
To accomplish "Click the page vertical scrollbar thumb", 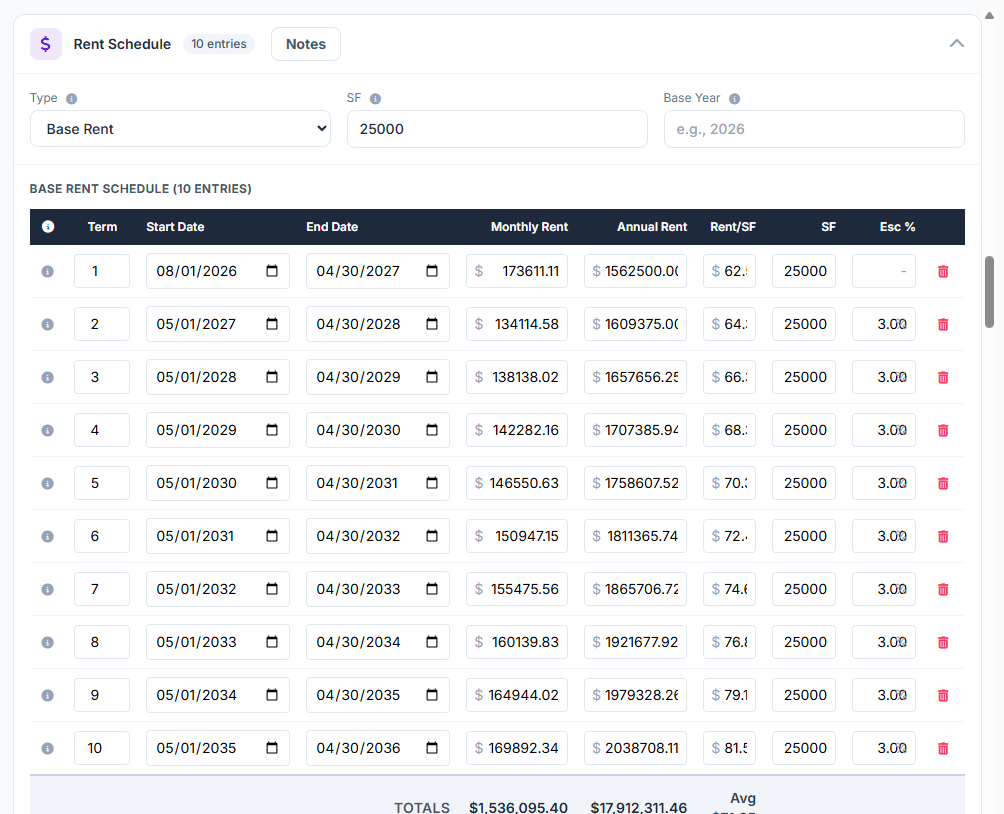I will 989,291.
